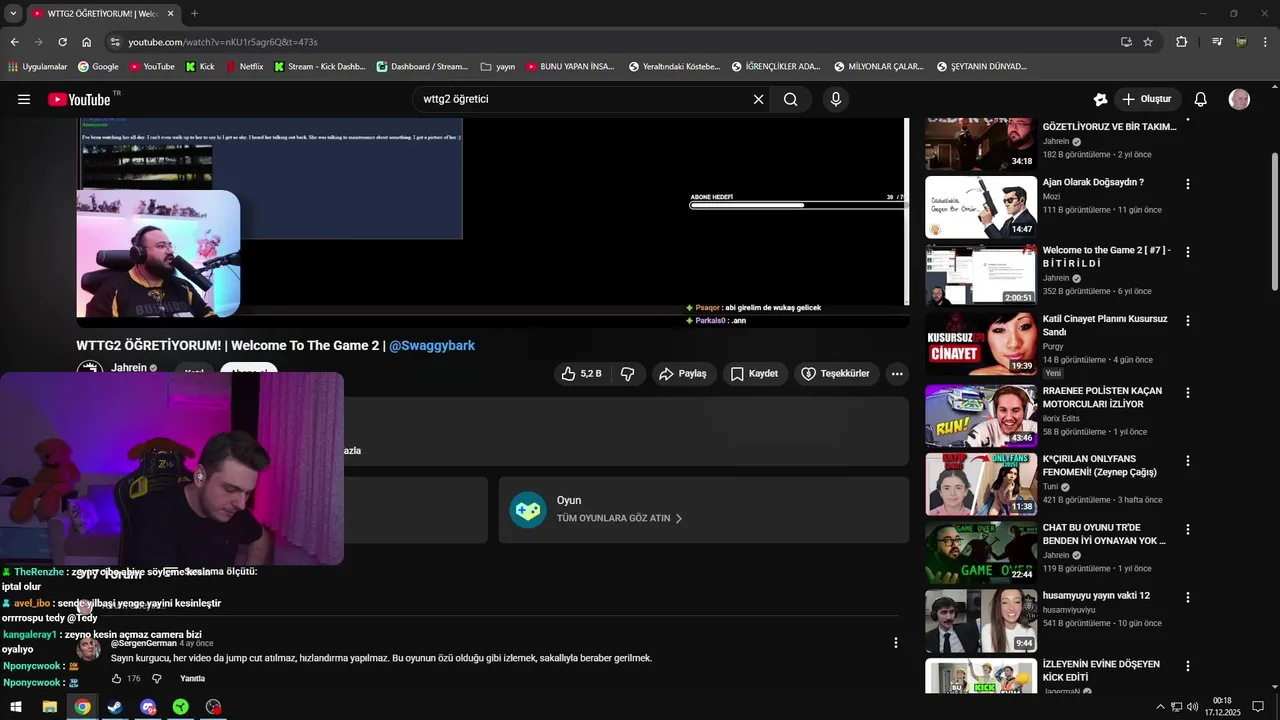
Task: Click the magnifier search button
Action: pos(791,99)
